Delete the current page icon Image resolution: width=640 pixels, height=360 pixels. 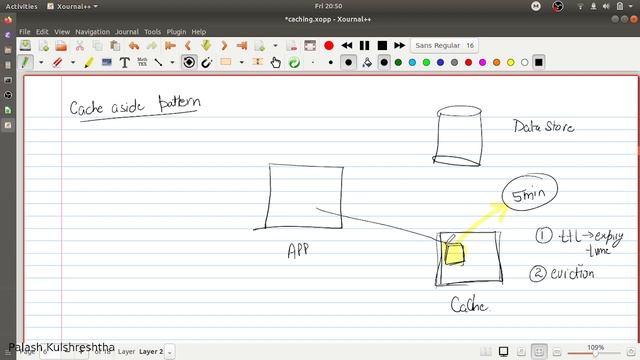click(x=292, y=45)
